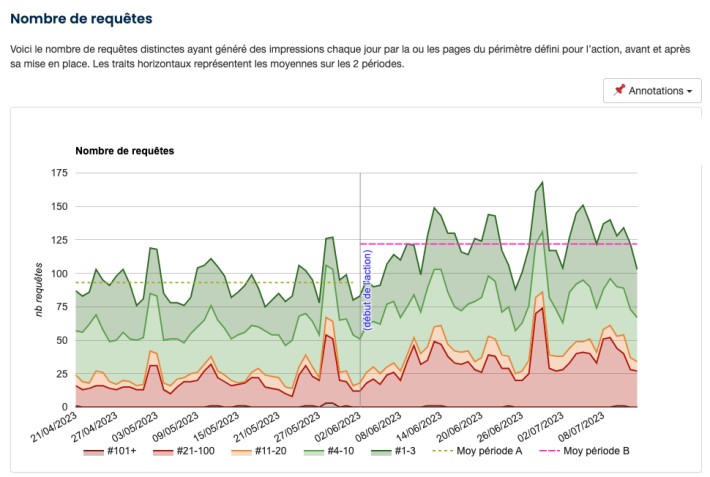Click the bold chart title inside the graph

point(125,151)
